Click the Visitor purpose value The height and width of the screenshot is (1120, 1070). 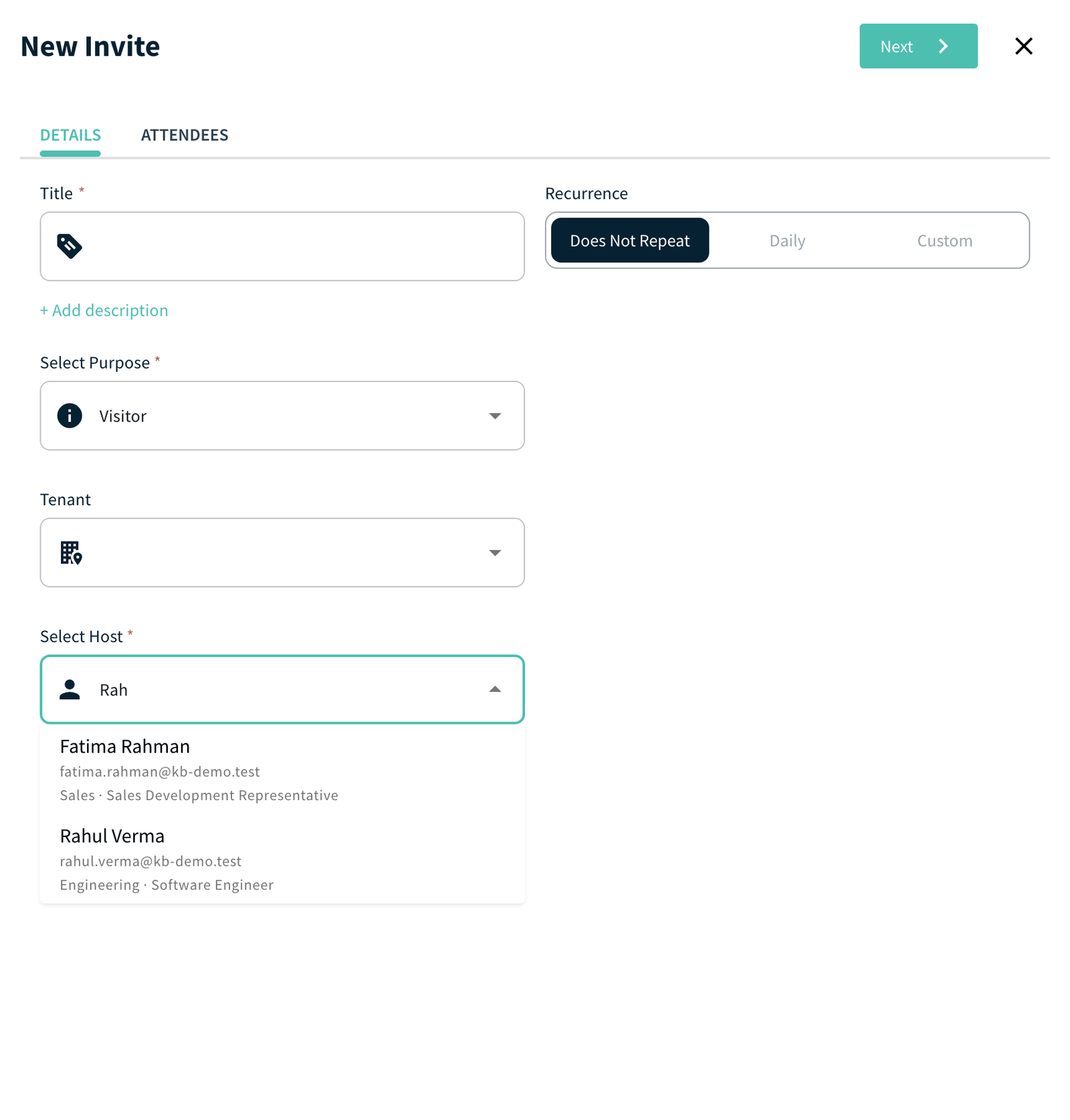click(123, 416)
